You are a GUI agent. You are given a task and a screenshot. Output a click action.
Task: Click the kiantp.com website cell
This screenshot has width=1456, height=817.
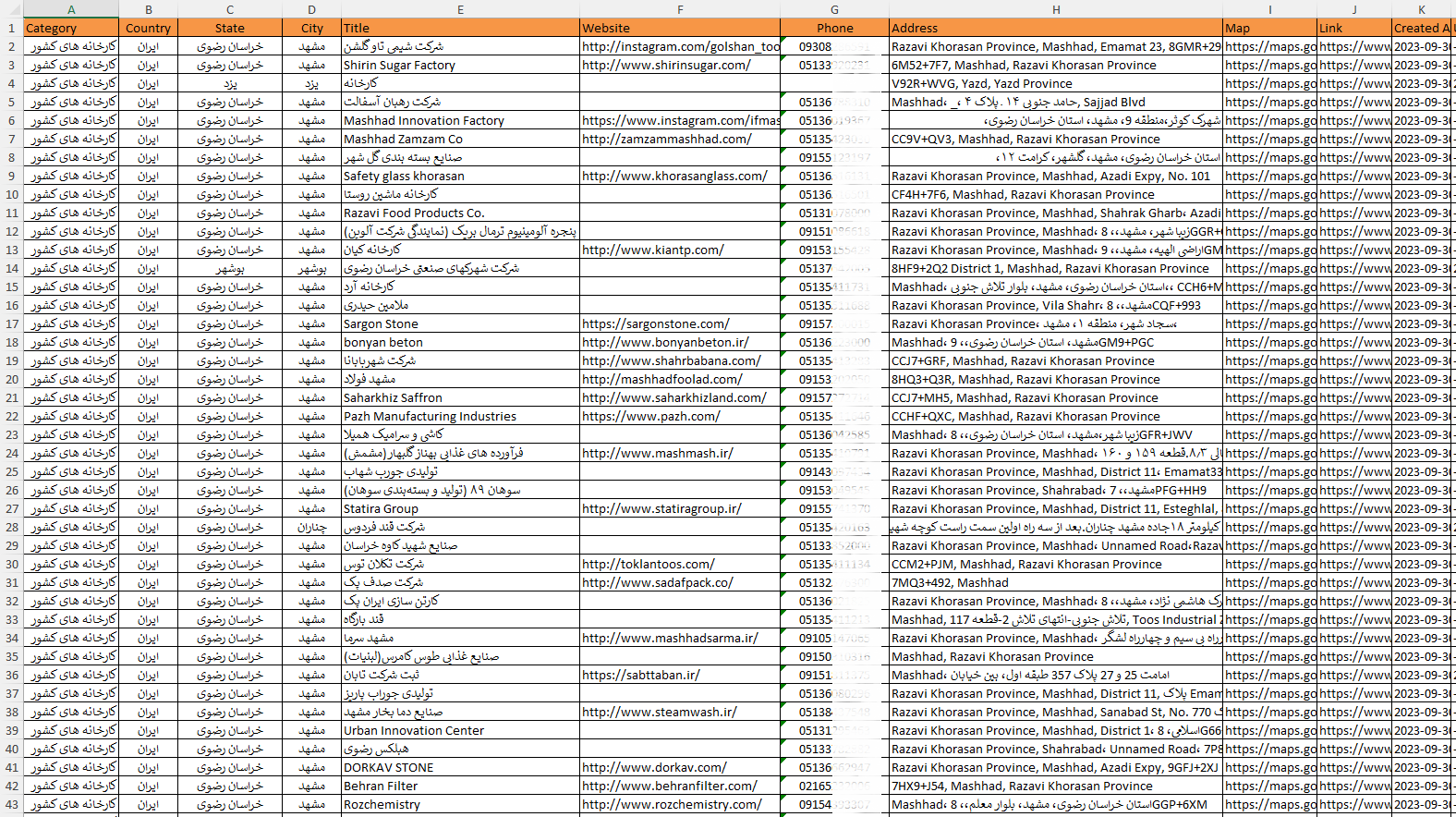point(680,250)
